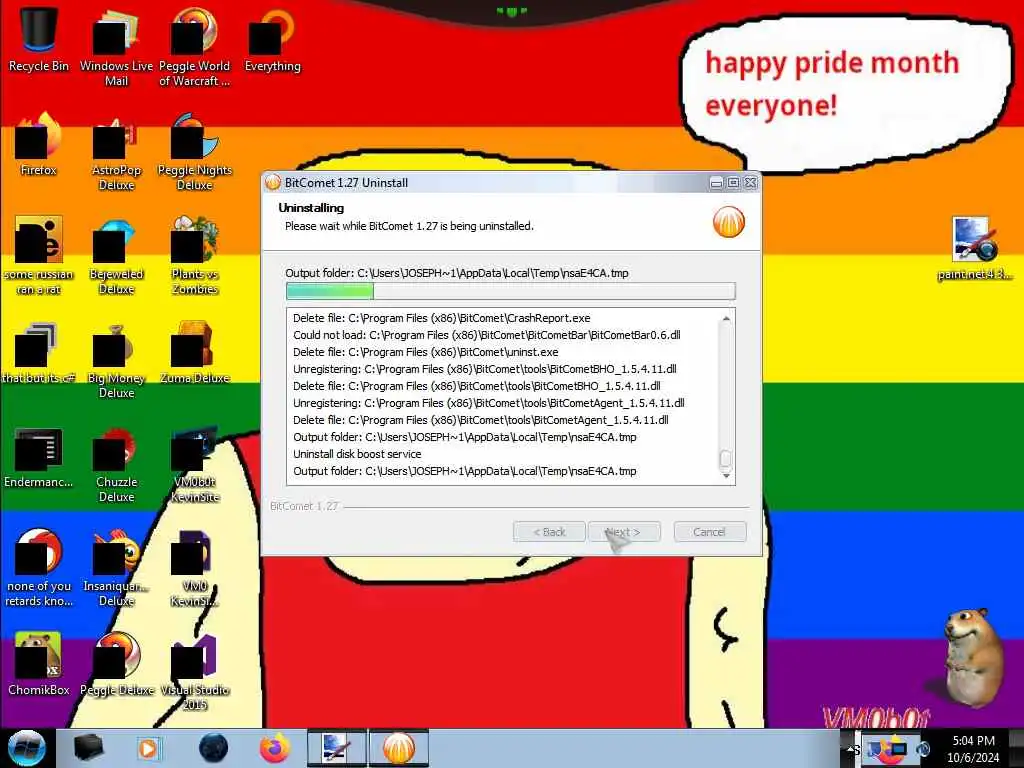
Task: Switch to paint.net taskbar button
Action: pos(337,748)
